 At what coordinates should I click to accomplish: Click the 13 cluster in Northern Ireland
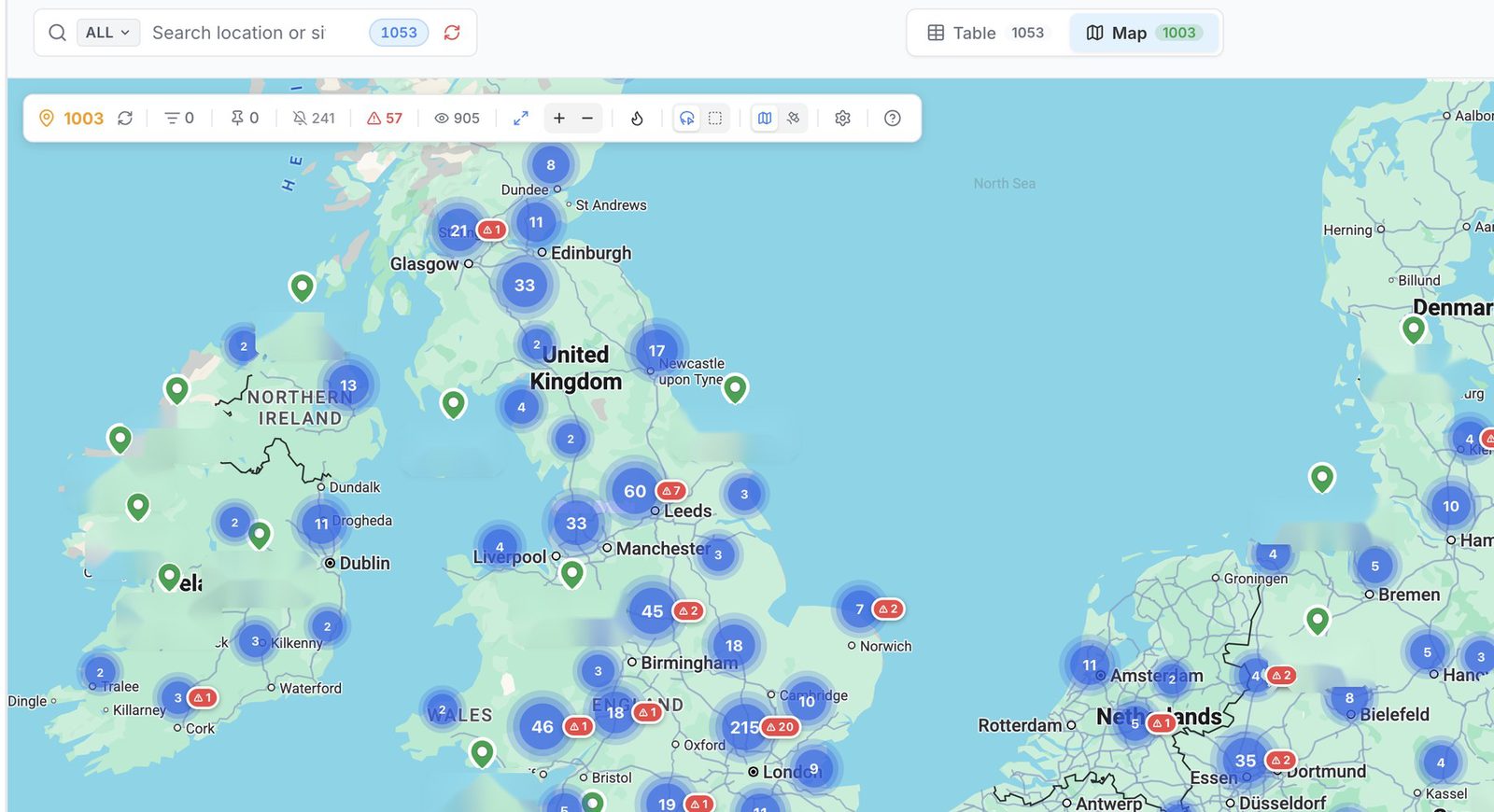tap(348, 385)
